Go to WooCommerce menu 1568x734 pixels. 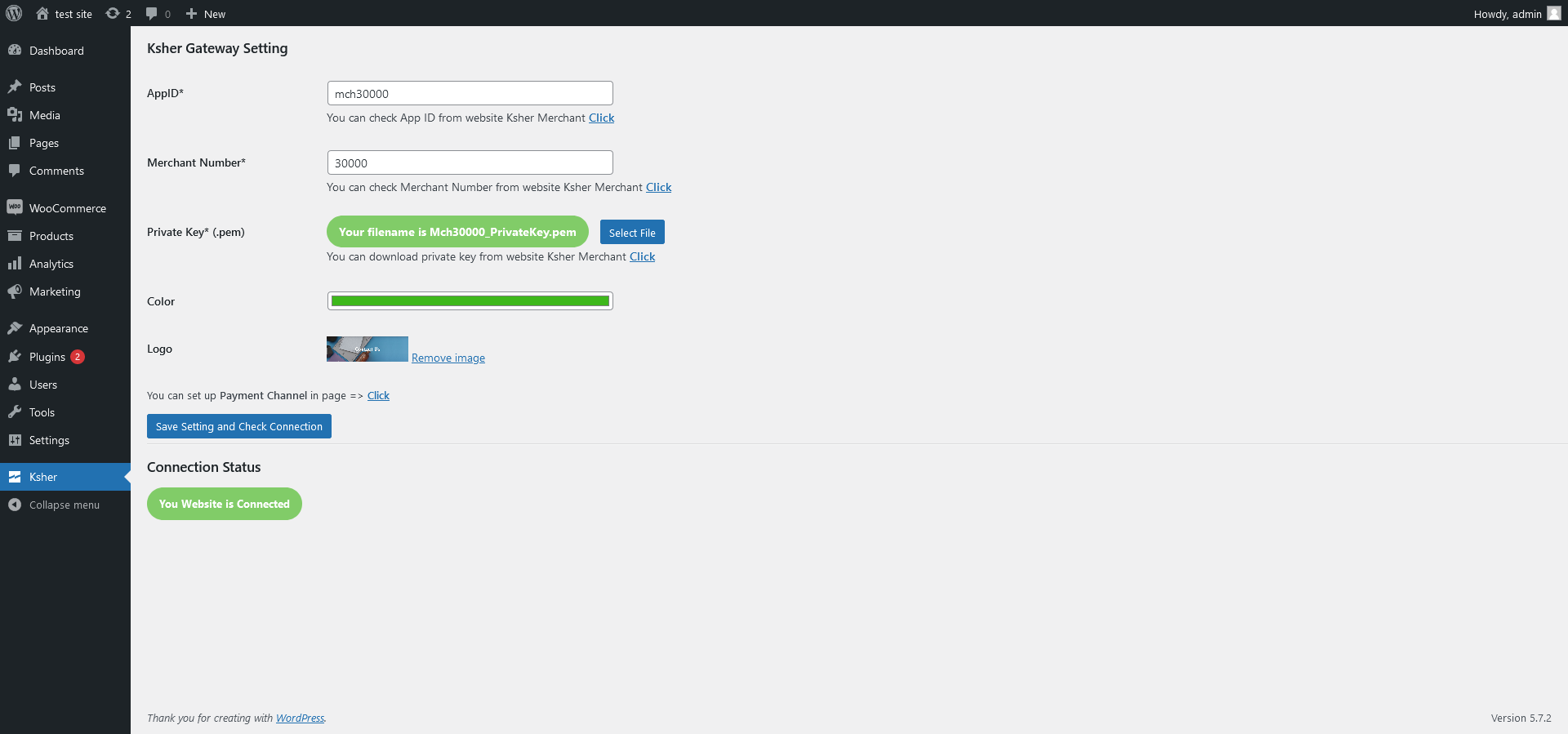click(65, 208)
